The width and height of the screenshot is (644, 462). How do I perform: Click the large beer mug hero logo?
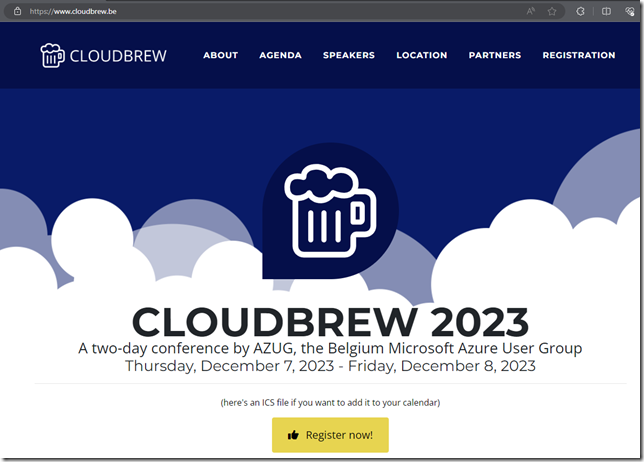click(331, 211)
